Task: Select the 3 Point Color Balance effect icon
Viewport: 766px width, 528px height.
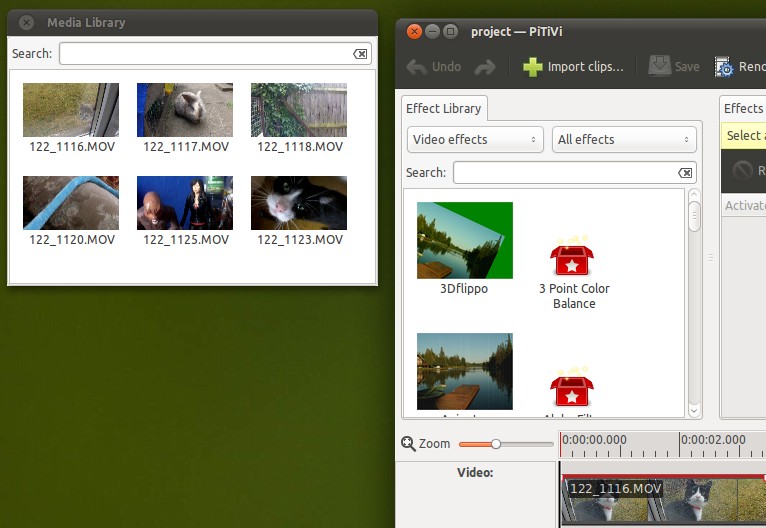Action: pos(572,255)
